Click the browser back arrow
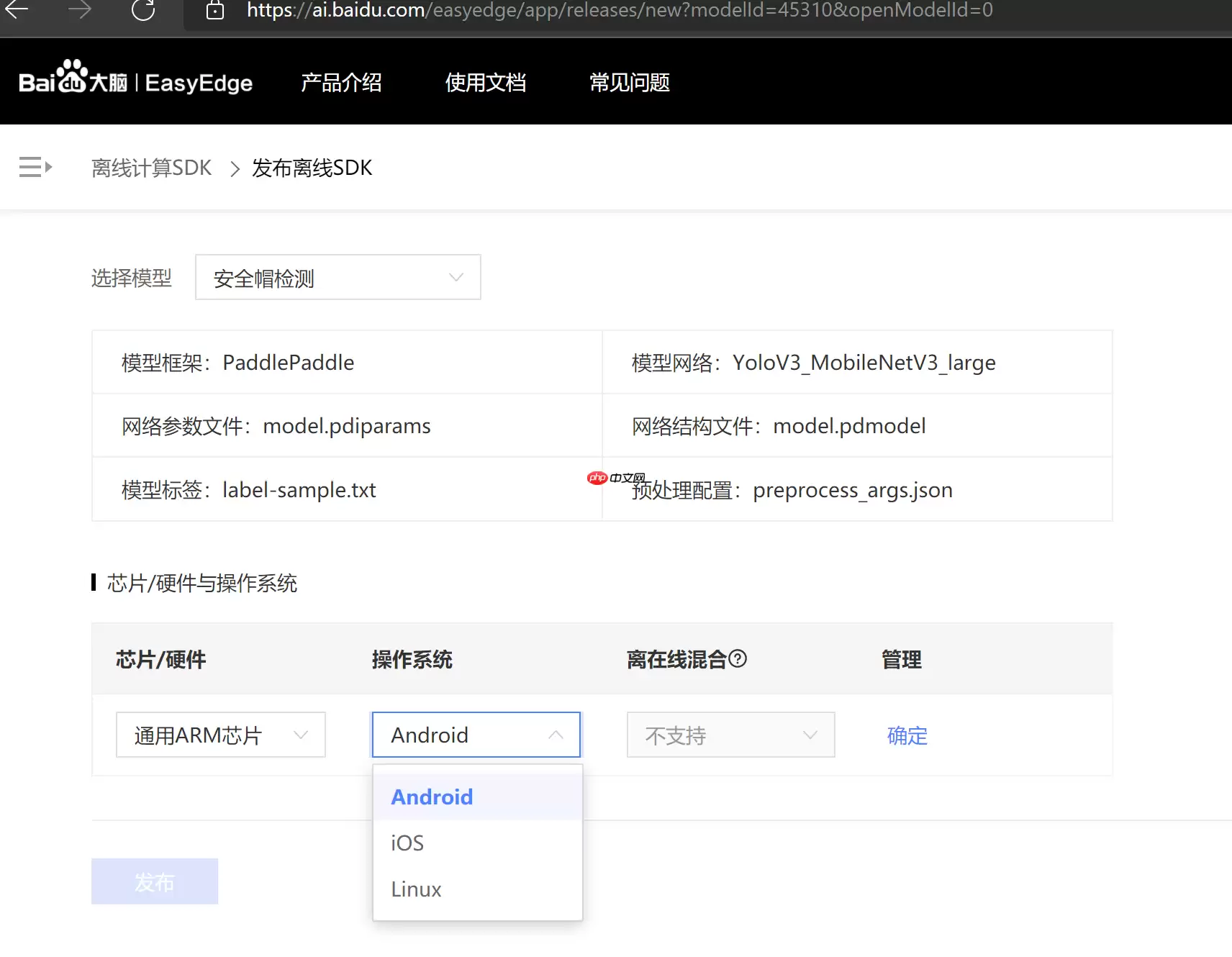The width and height of the screenshot is (1232, 957). coord(16,10)
